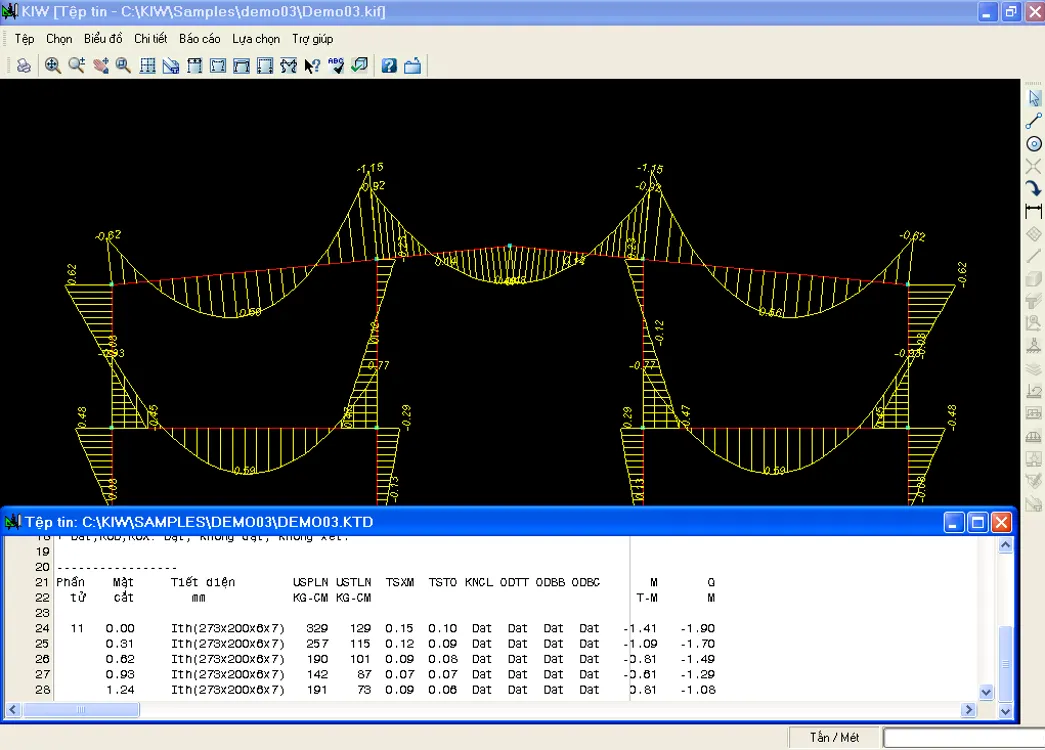Image resolution: width=1045 pixels, height=750 pixels.
Task: Pick the line segment tool in right sidebar
Action: point(1034,121)
